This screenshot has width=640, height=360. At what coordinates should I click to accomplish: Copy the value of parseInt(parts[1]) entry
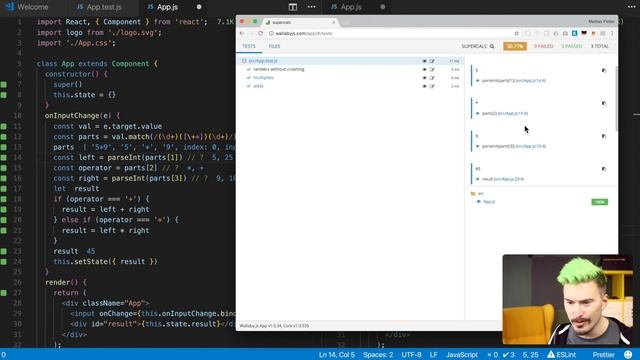[x=604, y=71]
